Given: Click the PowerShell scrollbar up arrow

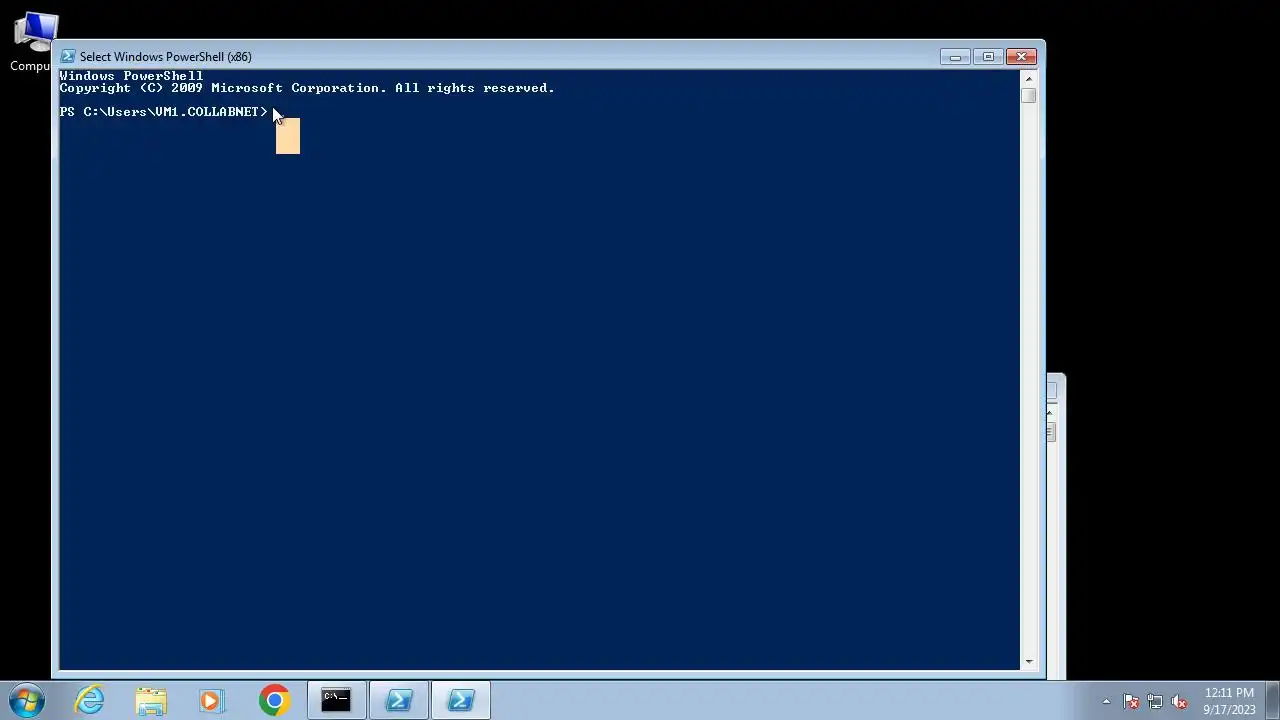Looking at the screenshot, I should [1029, 78].
